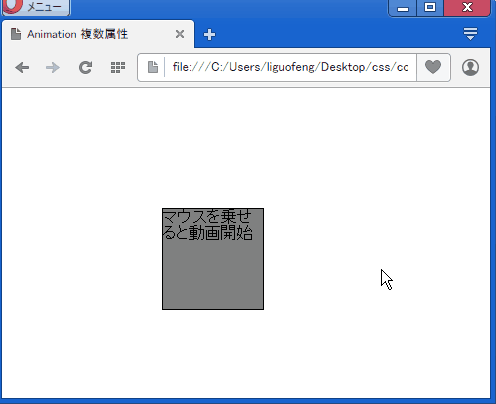Close the Animation 複数属性 tab
This screenshot has height=404, width=496.
click(180, 34)
